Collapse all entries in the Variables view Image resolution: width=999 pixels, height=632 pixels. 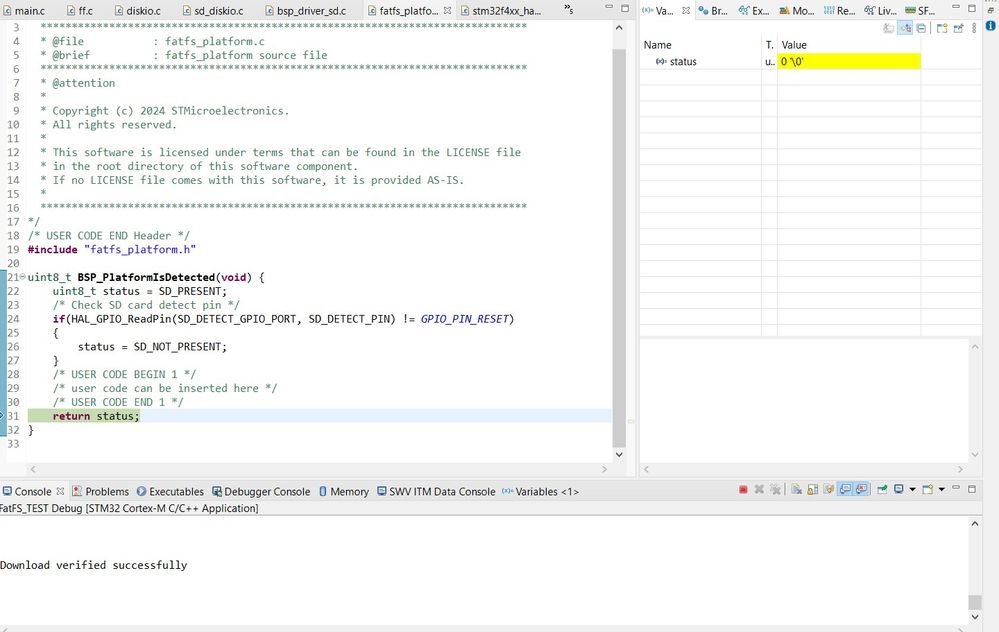tap(922, 28)
